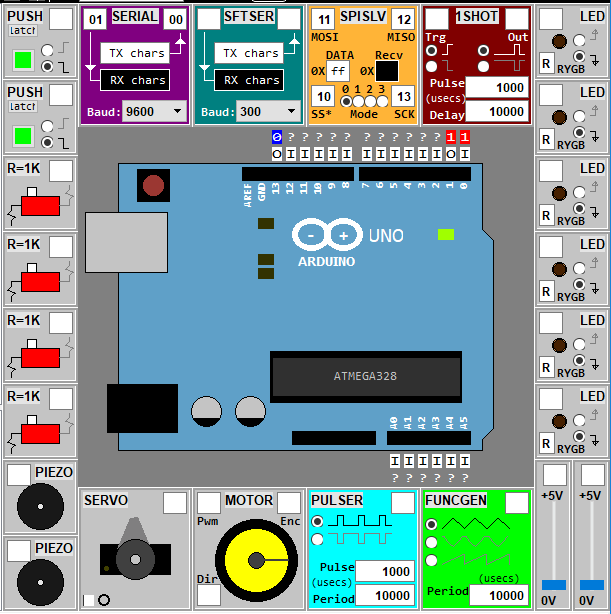611x614 pixels.
Task: Click the FUNCGEN pin box
Action: 517,503
